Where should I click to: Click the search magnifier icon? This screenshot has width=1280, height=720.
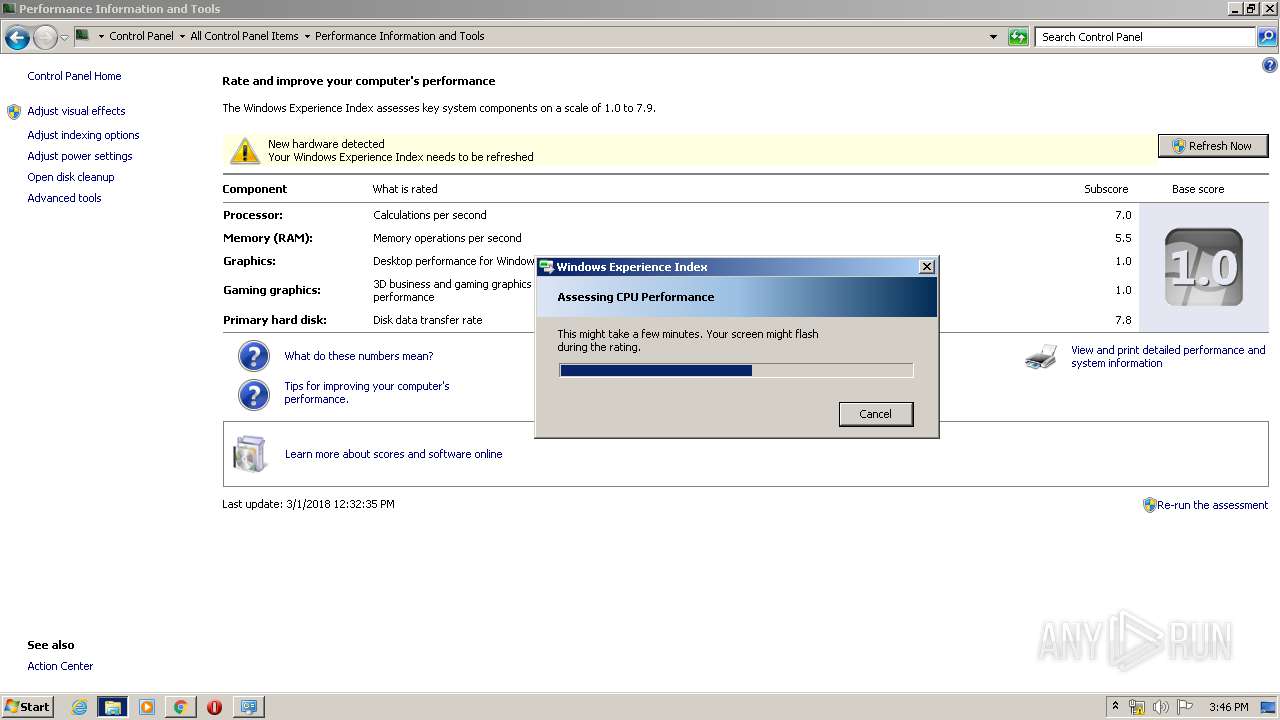[x=1266, y=37]
